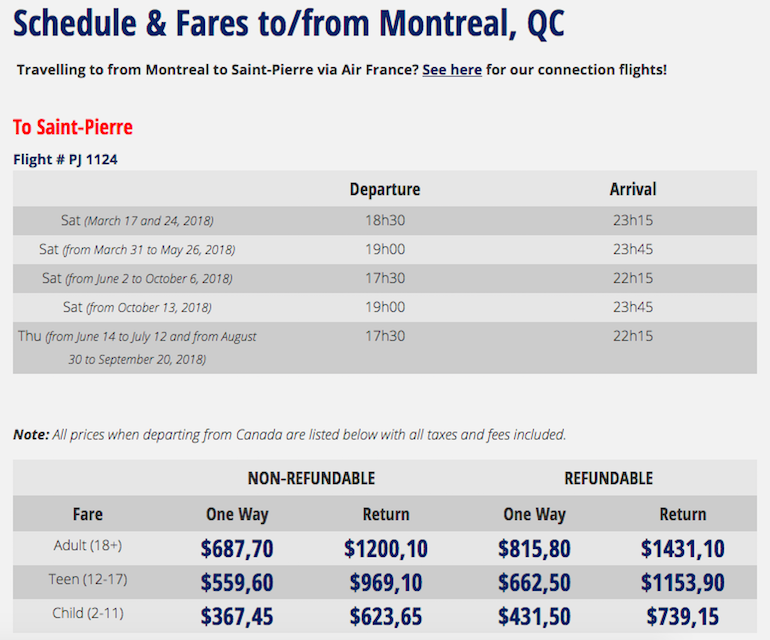The width and height of the screenshot is (770, 640).
Task: Click the Fare column header
Action: tap(88, 514)
